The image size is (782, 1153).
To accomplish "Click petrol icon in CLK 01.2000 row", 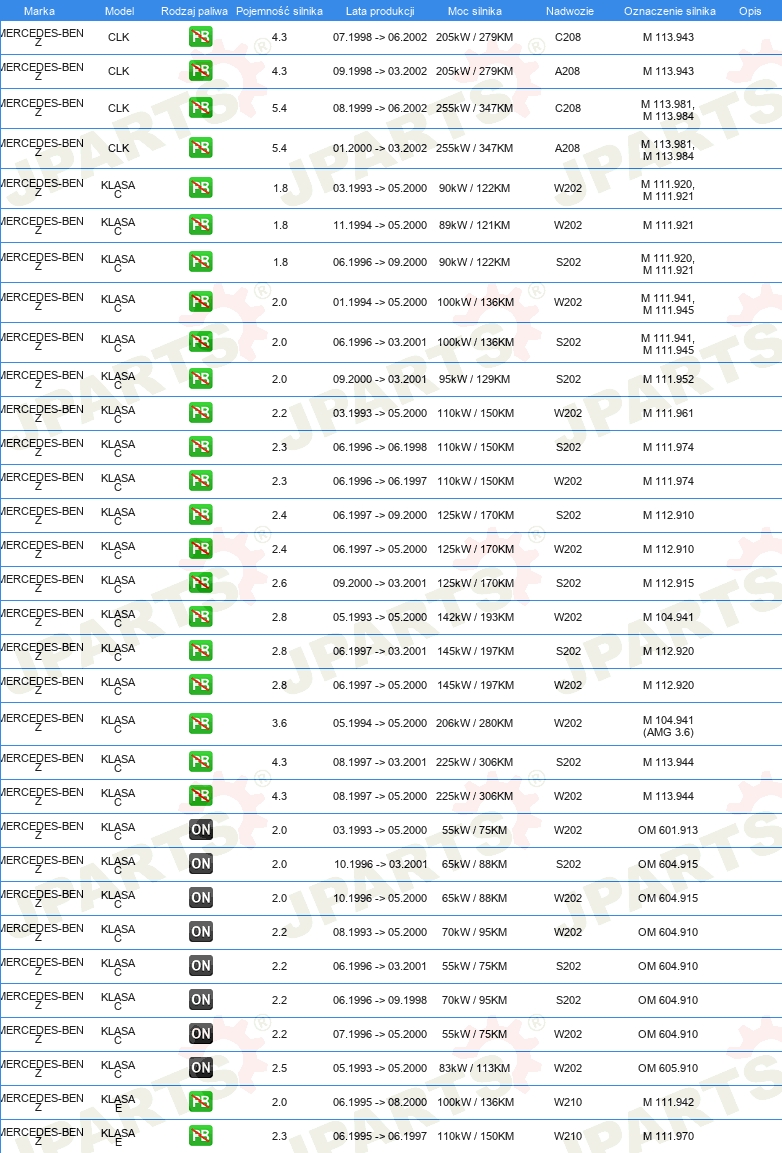I will click(x=200, y=147).
